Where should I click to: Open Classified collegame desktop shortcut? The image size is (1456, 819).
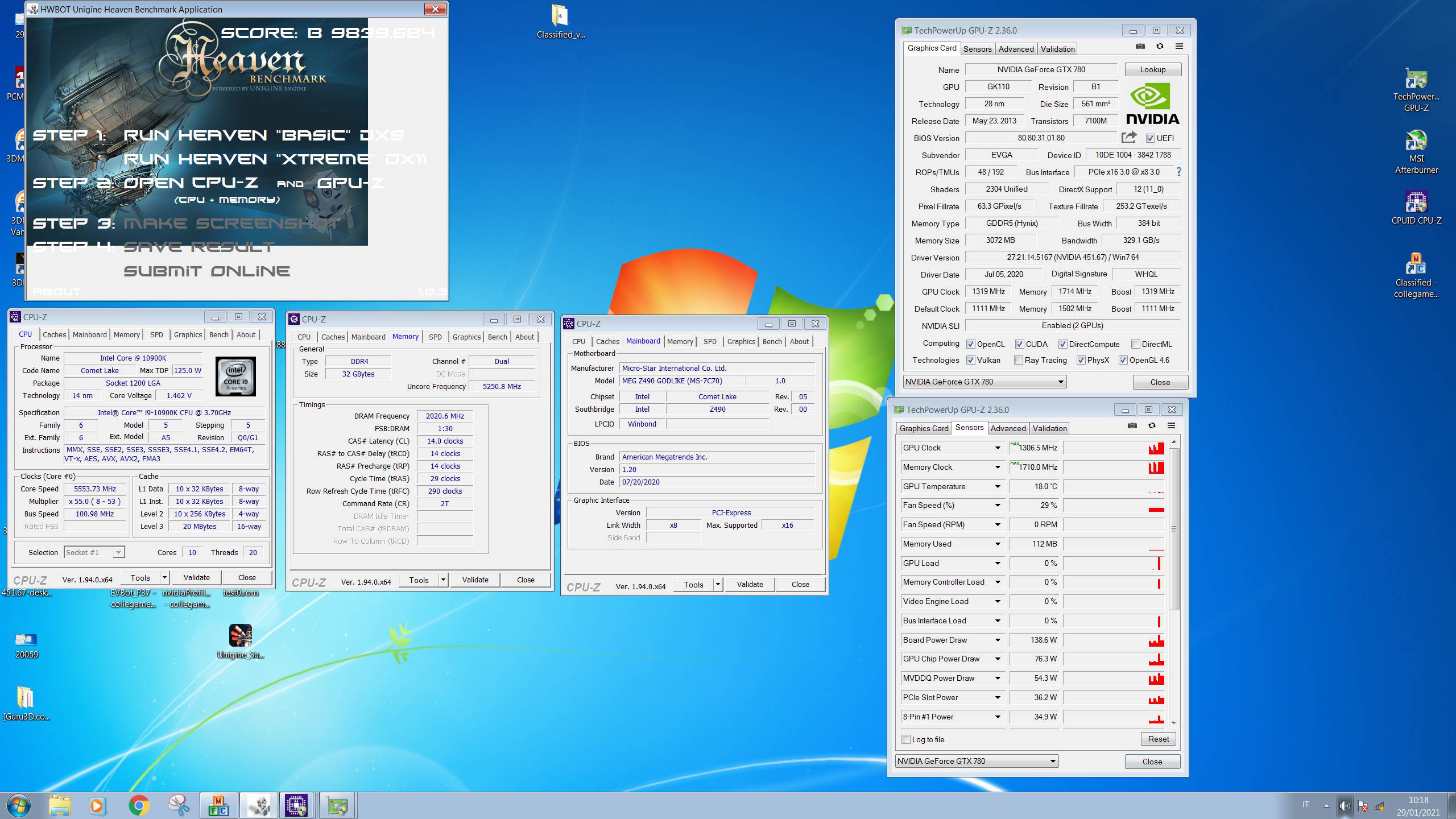click(x=1416, y=276)
